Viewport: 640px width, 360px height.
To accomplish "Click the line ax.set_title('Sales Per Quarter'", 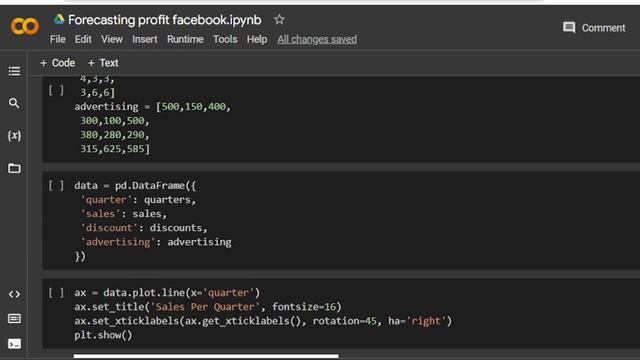I will point(208,307).
